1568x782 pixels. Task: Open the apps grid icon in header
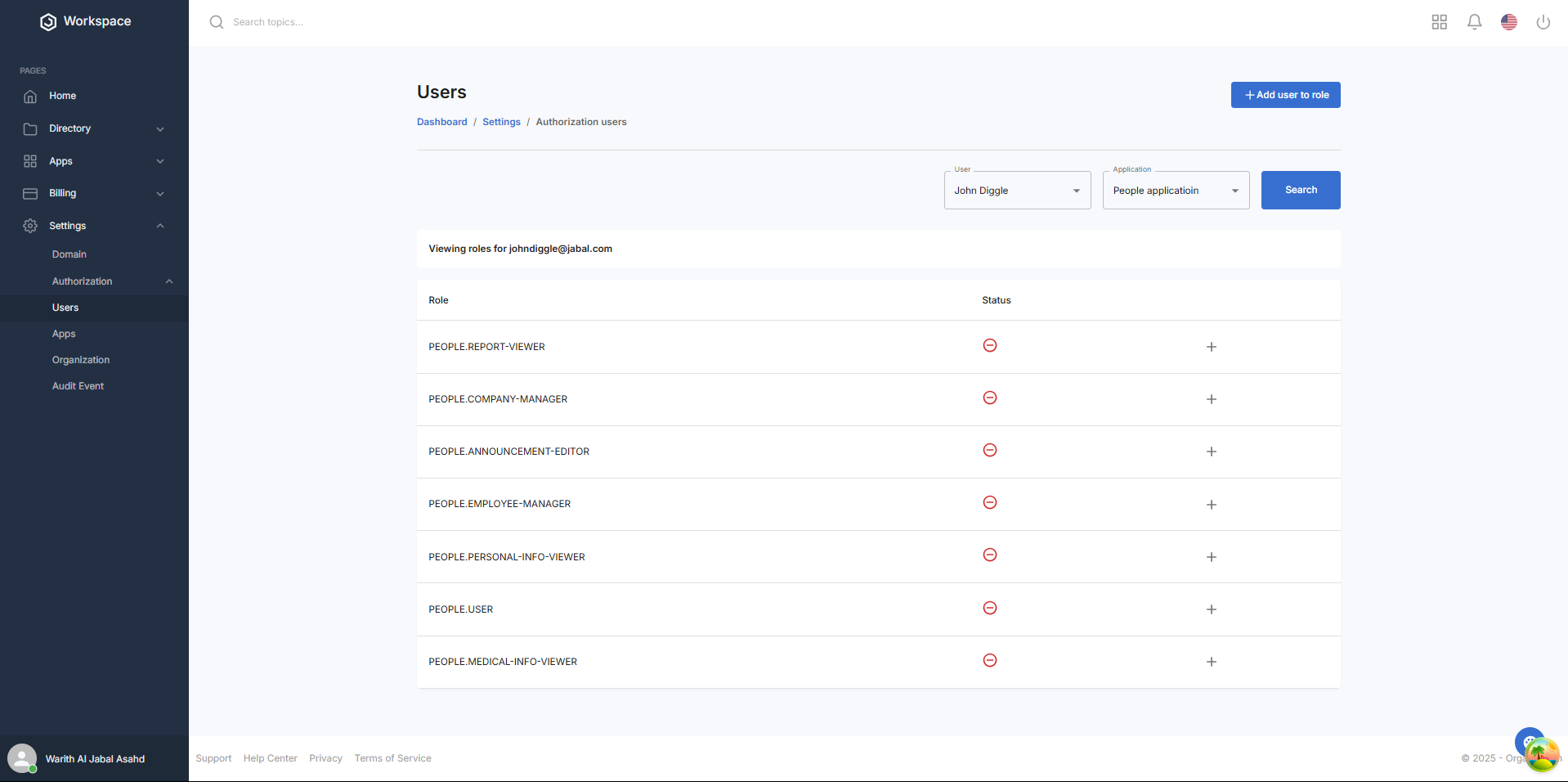tap(1439, 22)
